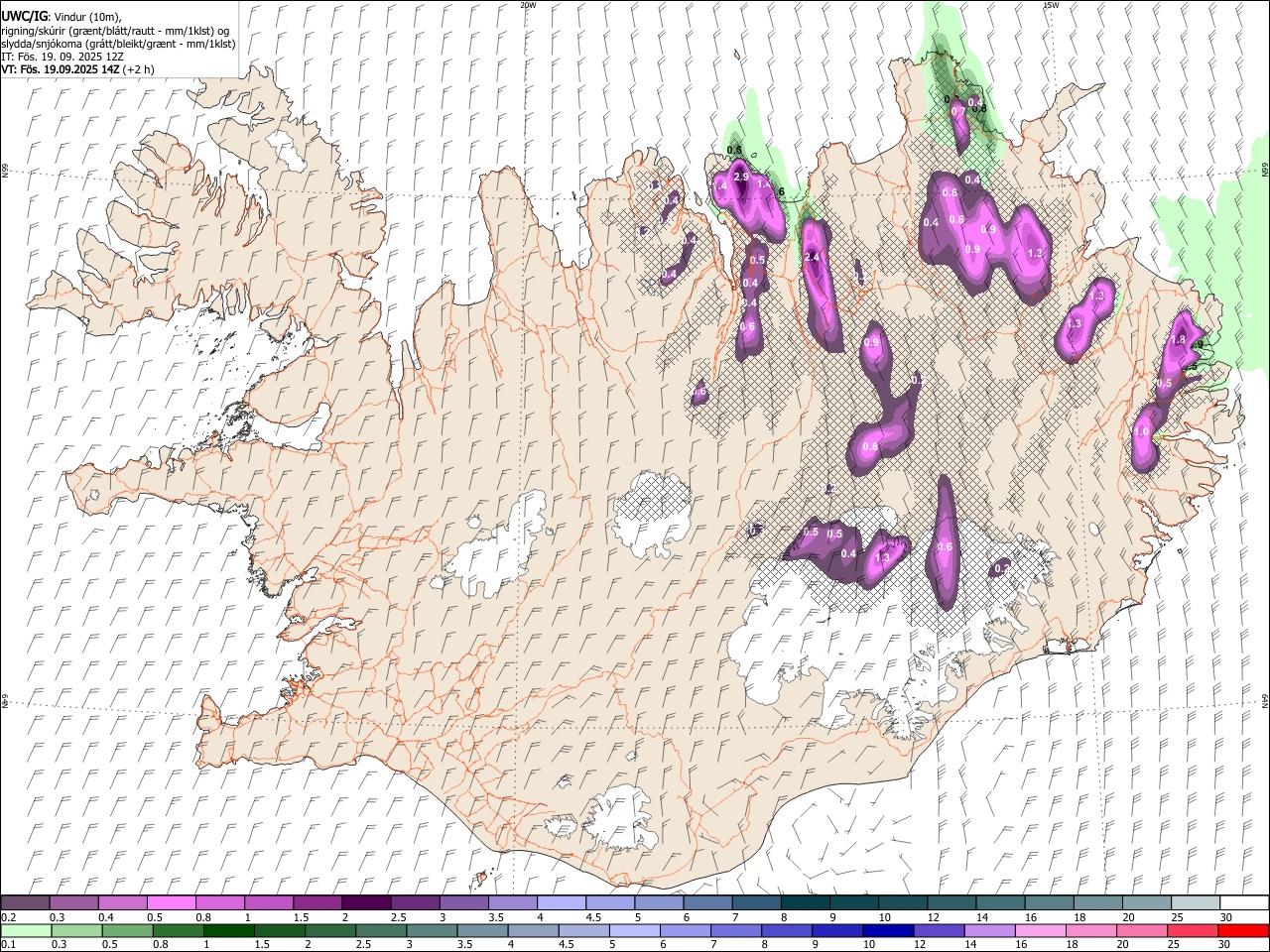The image size is (1270, 952).
Task: Click the 20W longitude label at top edge
Action: (x=528, y=5)
